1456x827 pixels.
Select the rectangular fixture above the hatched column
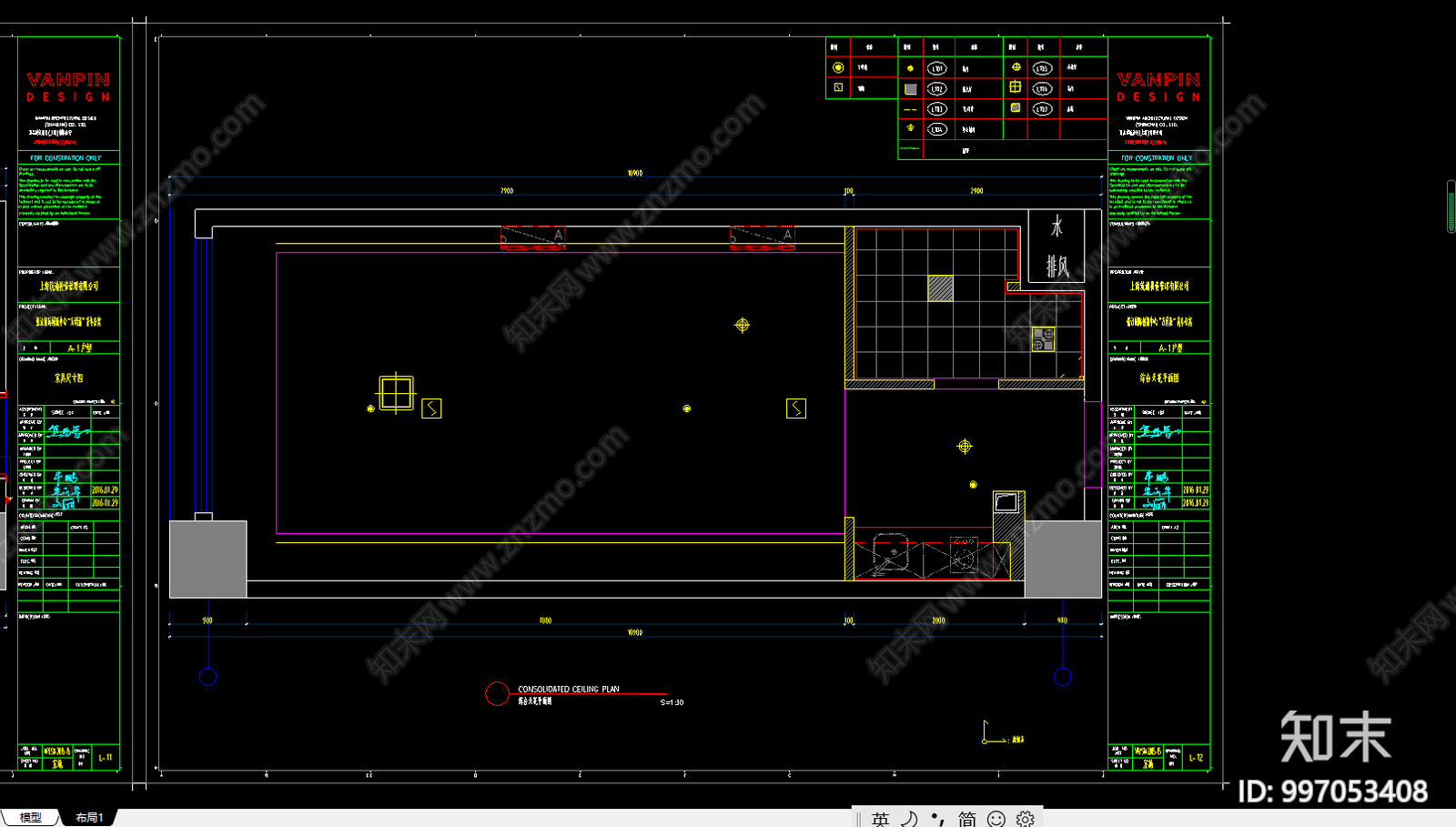[x=1006, y=502]
